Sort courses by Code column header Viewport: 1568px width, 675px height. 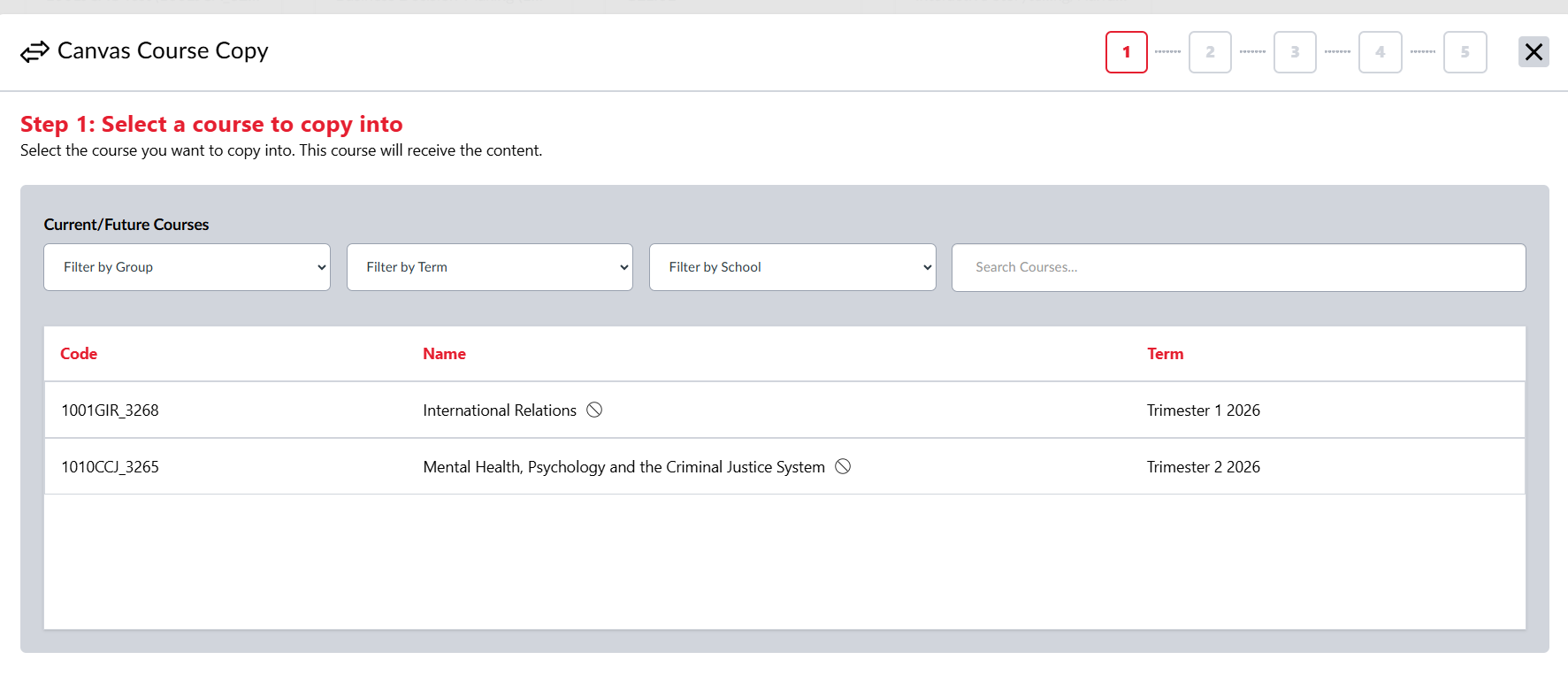(x=79, y=354)
